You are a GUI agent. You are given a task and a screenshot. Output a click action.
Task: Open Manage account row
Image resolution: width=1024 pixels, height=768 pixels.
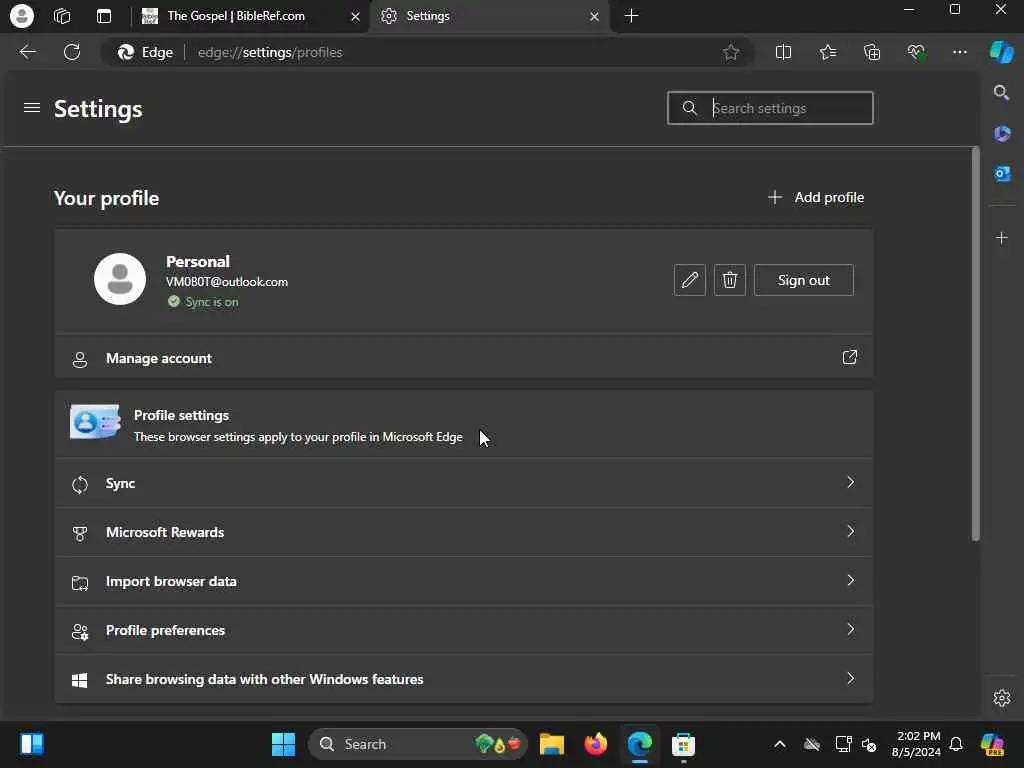[464, 358]
